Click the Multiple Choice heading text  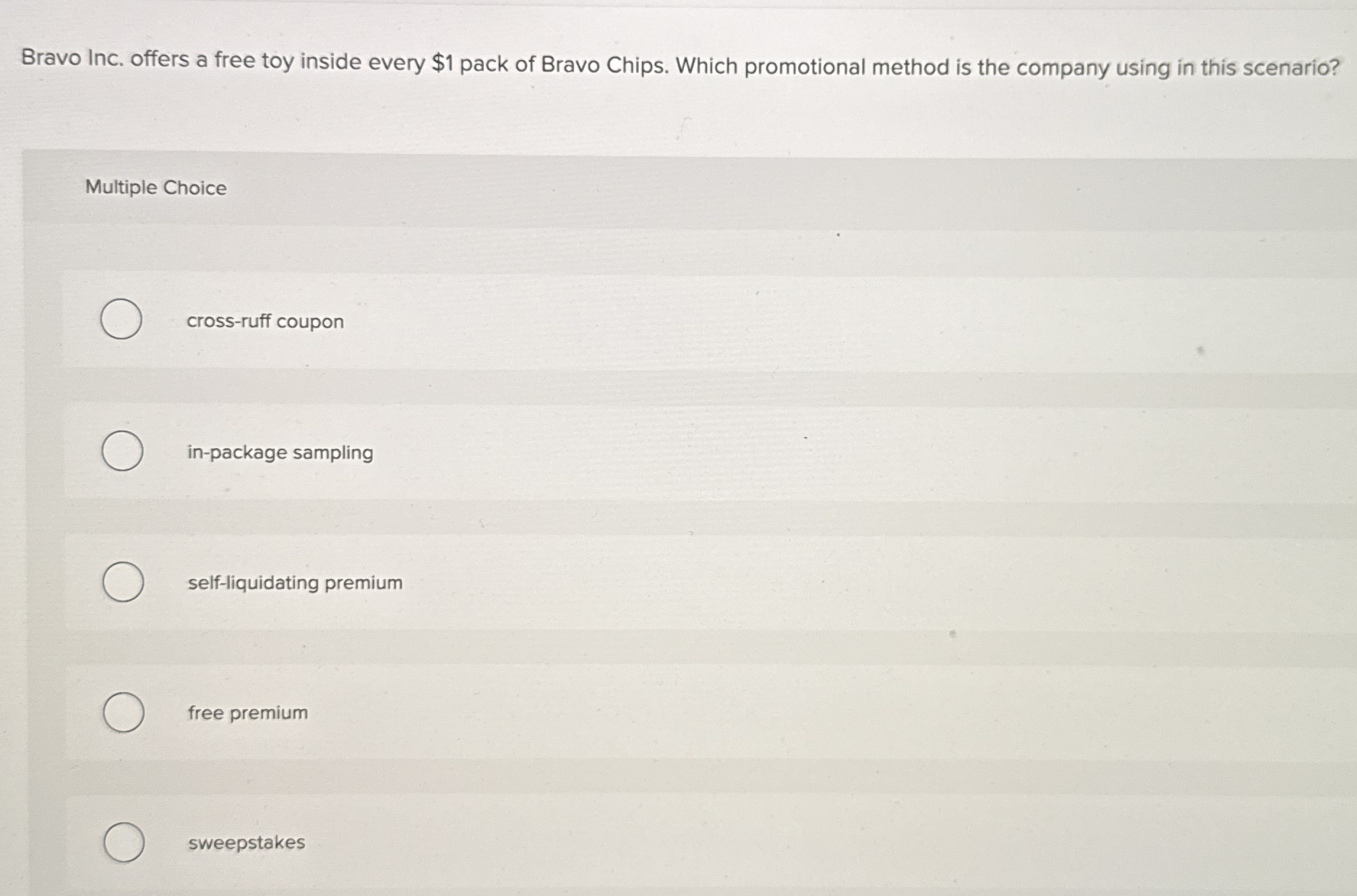coord(155,189)
